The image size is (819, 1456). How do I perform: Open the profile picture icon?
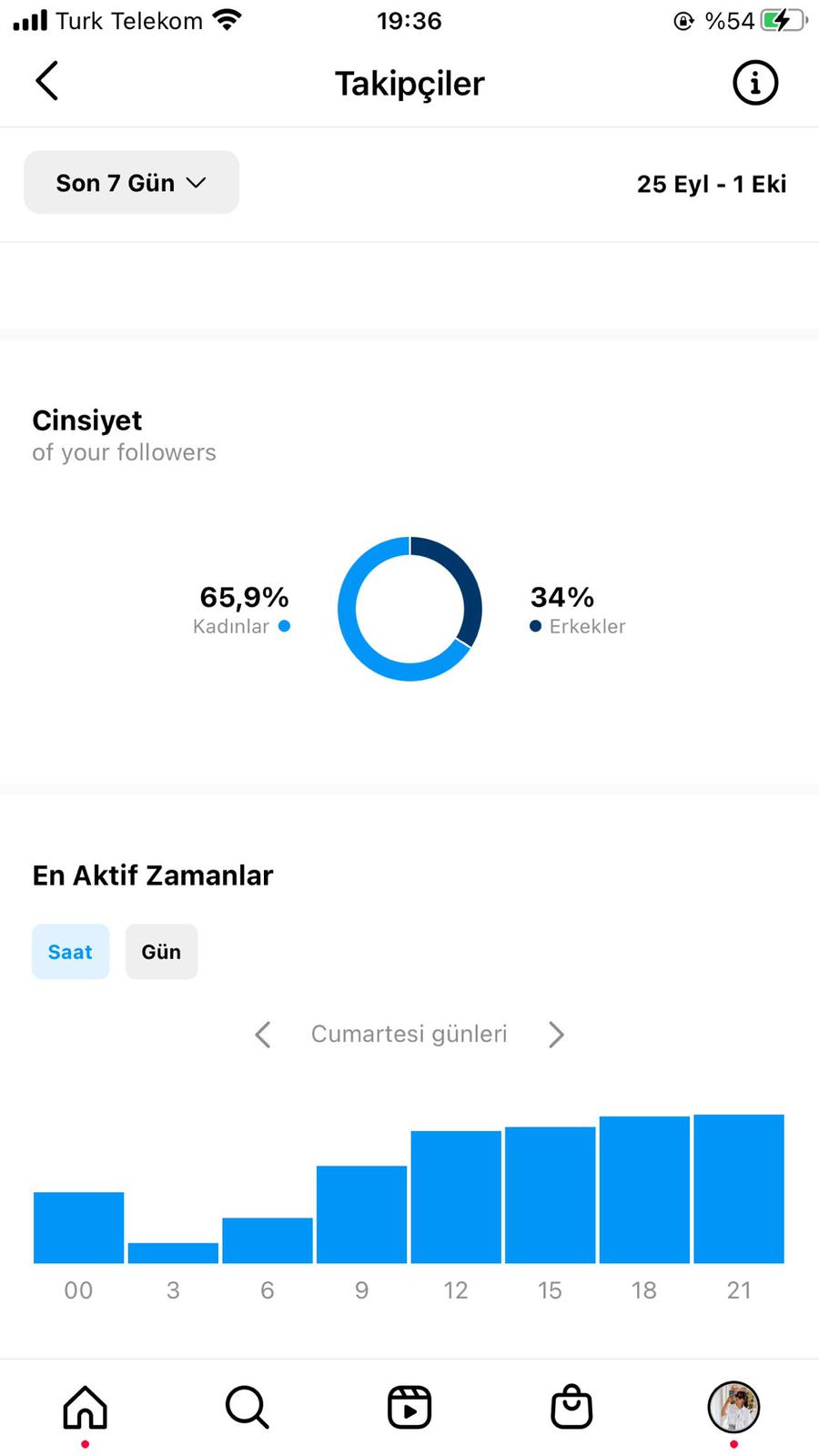point(733,1407)
